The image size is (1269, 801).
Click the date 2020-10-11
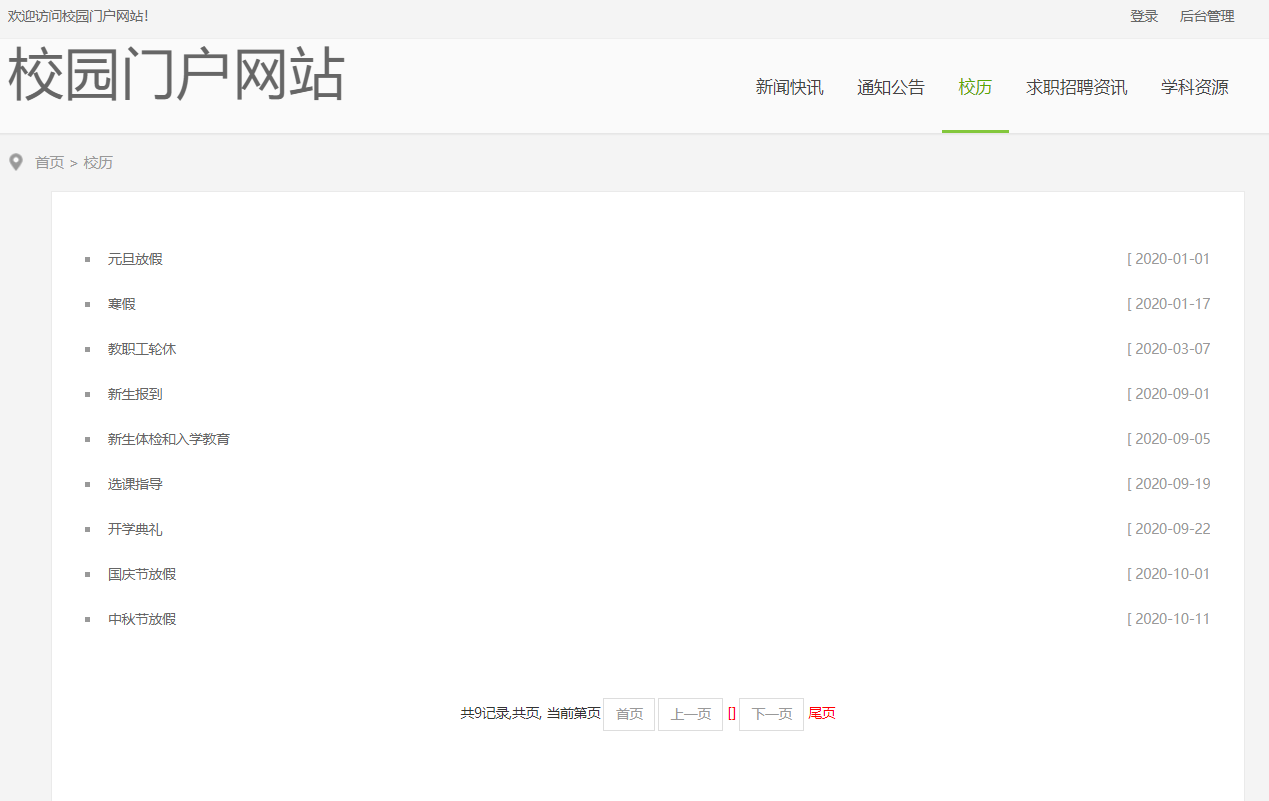[1172, 619]
